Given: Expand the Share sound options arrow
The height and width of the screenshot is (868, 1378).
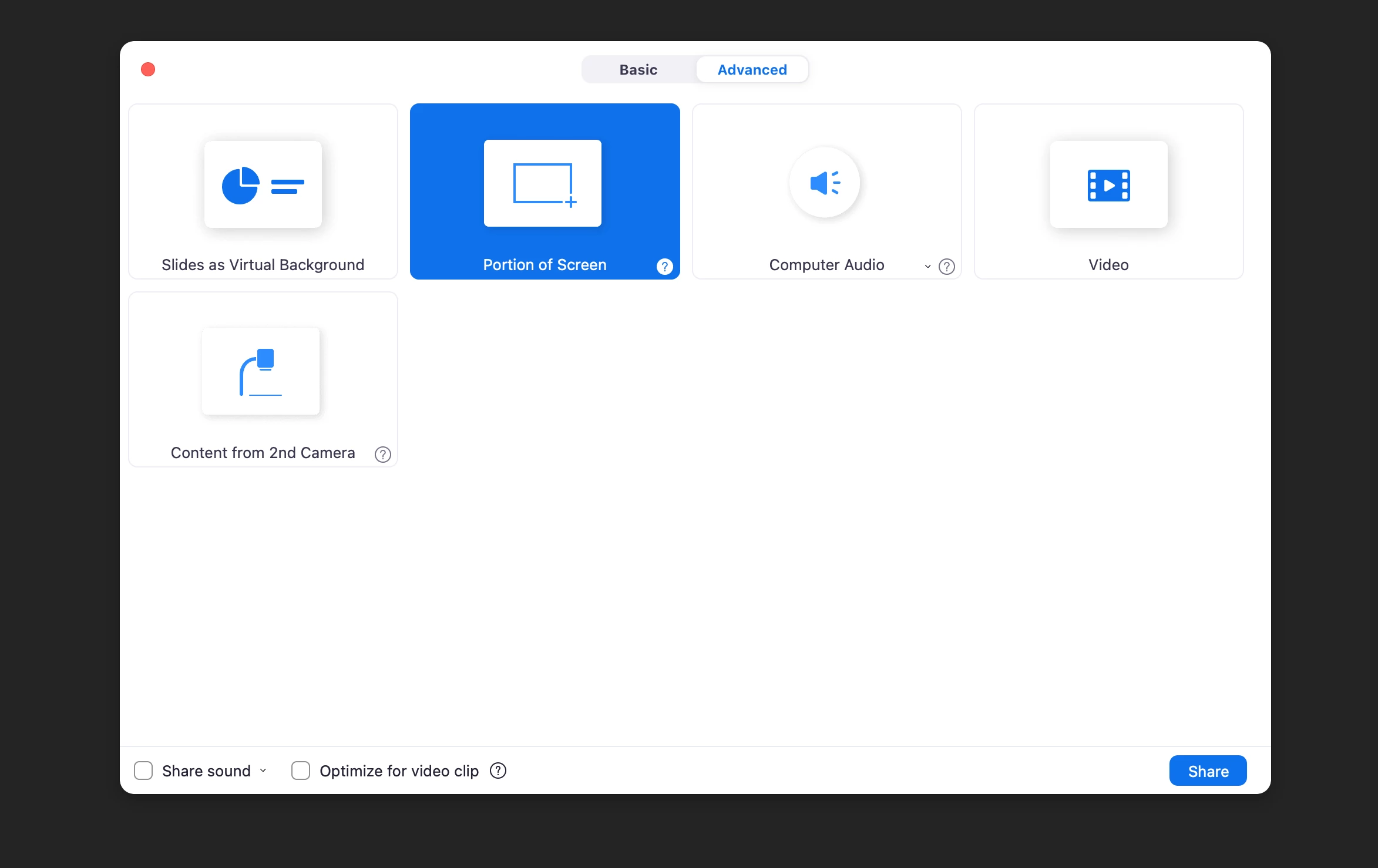Looking at the screenshot, I should pos(263,771).
